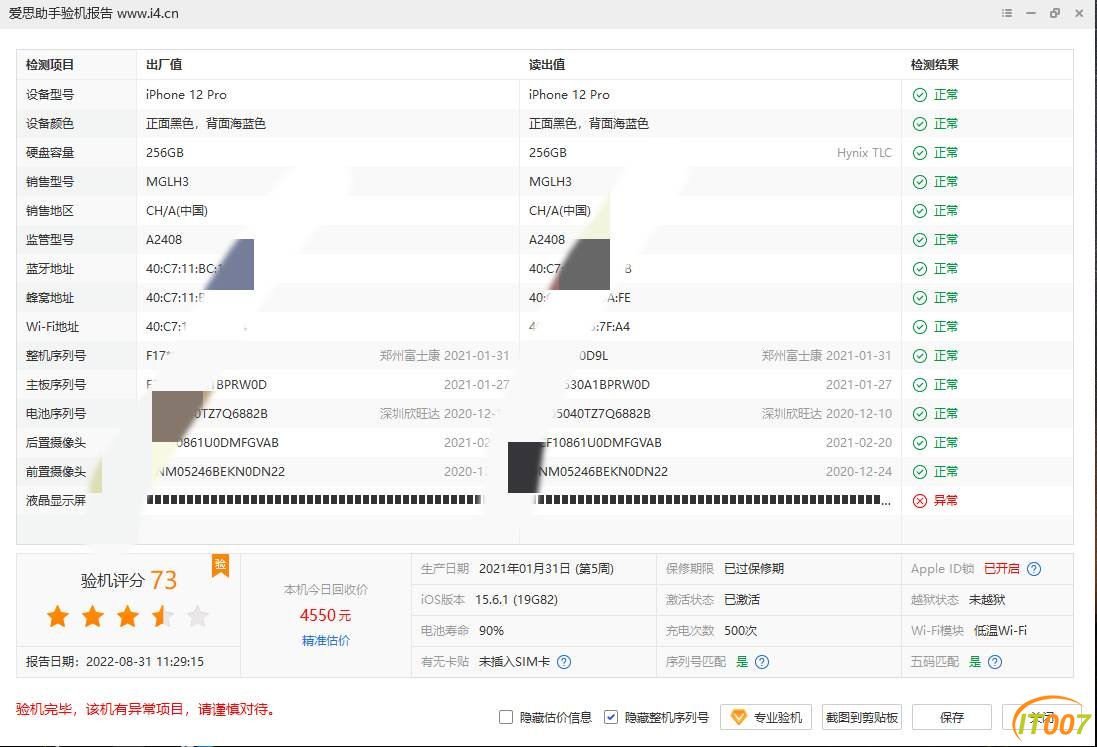
Task: Click the 500次 charge count value
Action: pos(740,631)
